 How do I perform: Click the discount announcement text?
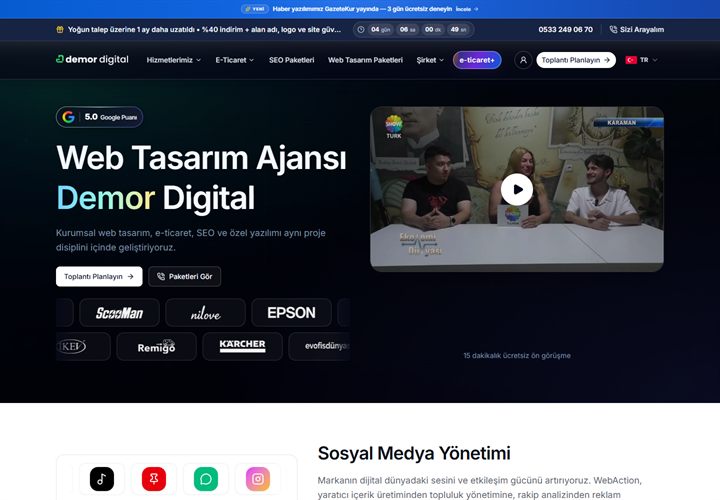pyautogui.click(x=204, y=29)
